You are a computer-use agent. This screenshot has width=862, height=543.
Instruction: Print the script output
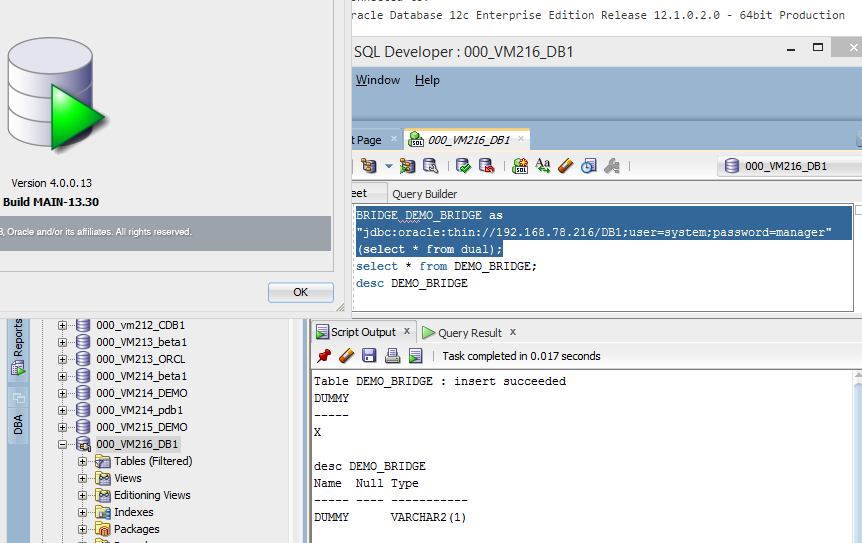392,356
